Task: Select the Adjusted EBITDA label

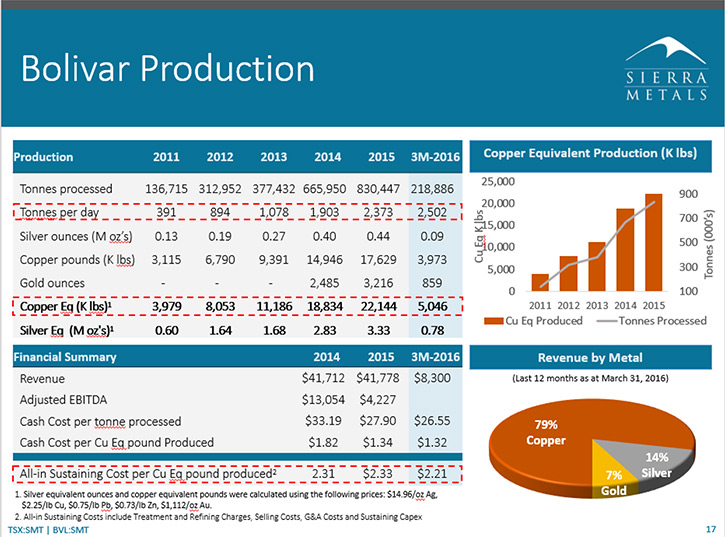Action: (63, 400)
